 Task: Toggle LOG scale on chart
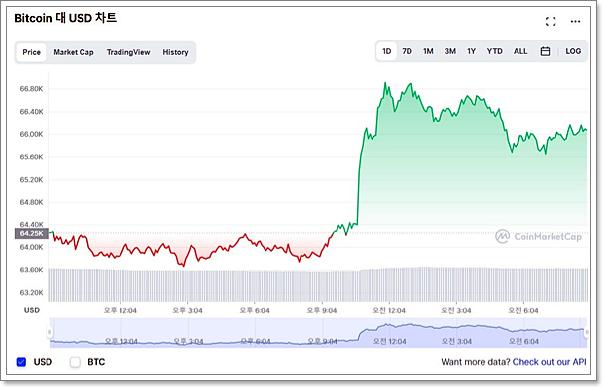[573, 51]
